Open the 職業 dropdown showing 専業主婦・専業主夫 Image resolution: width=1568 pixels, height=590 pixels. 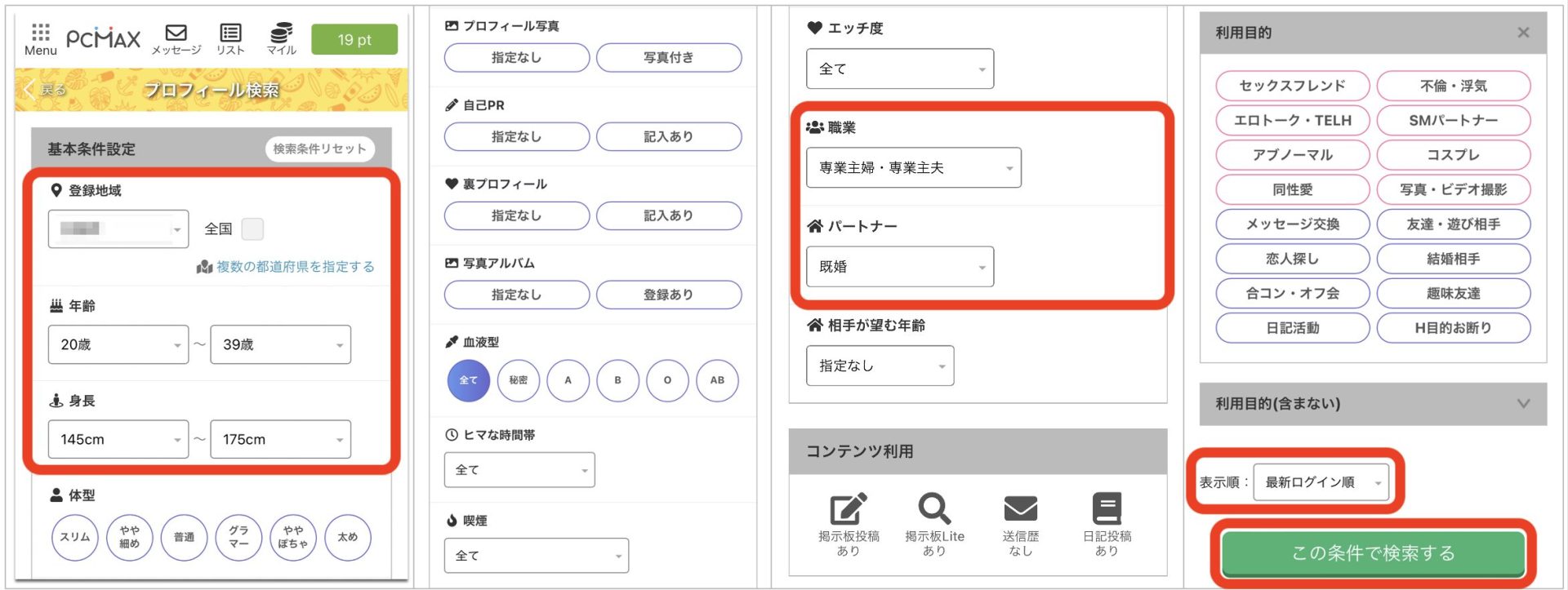(x=913, y=168)
